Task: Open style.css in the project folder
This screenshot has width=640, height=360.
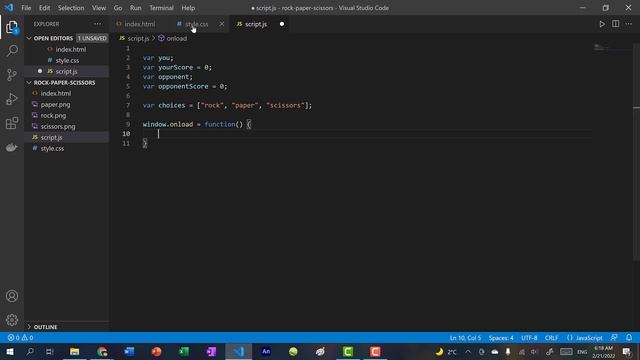Action: tap(52, 149)
